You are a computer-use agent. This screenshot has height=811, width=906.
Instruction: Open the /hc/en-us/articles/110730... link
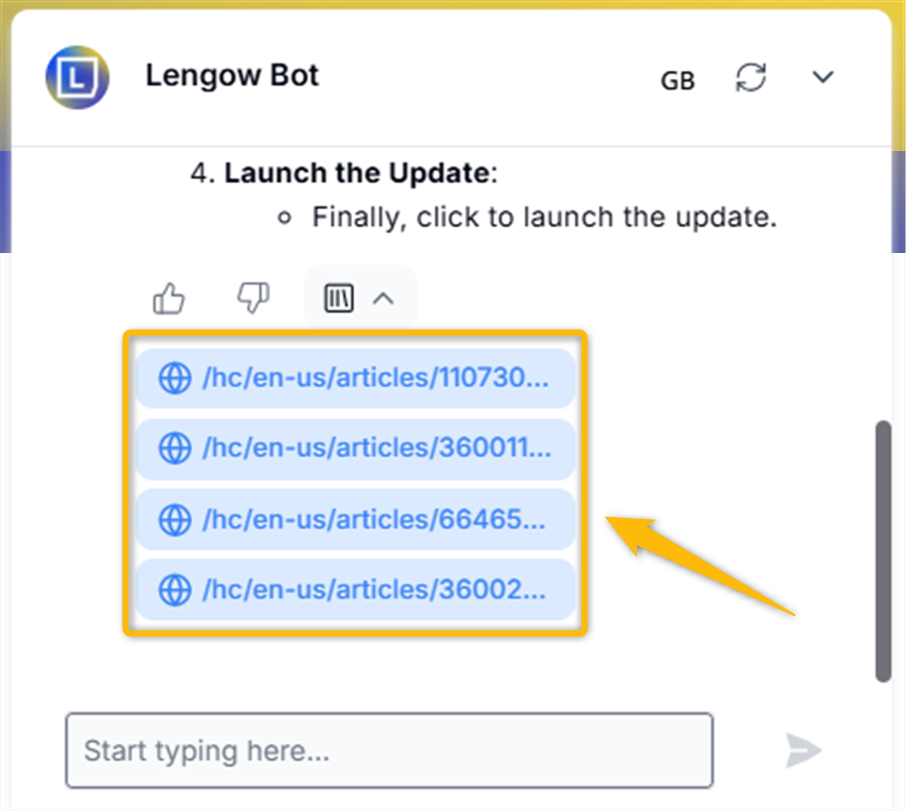tap(355, 378)
